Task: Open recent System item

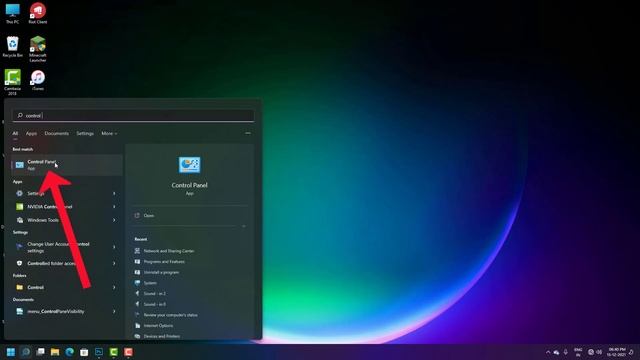Action: point(150,283)
